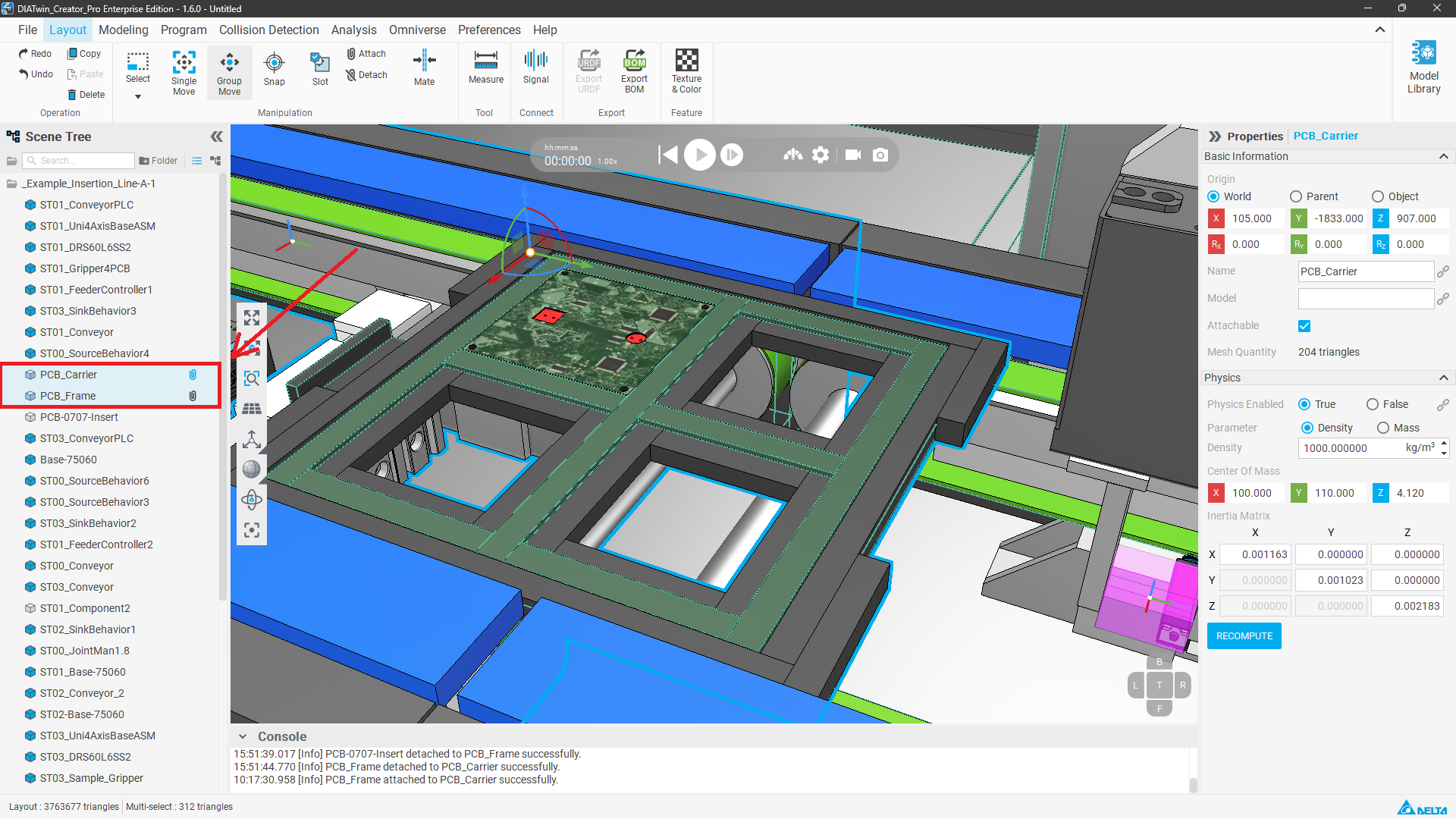Select the Single Move tool
Image resolution: width=1456 pixels, height=819 pixels.
pyautogui.click(x=184, y=73)
